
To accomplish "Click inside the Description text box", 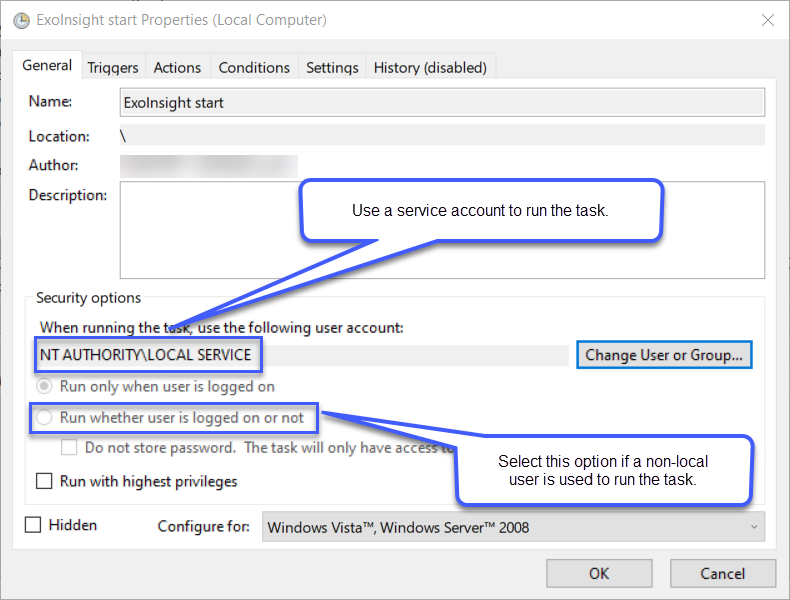I will click(x=442, y=230).
